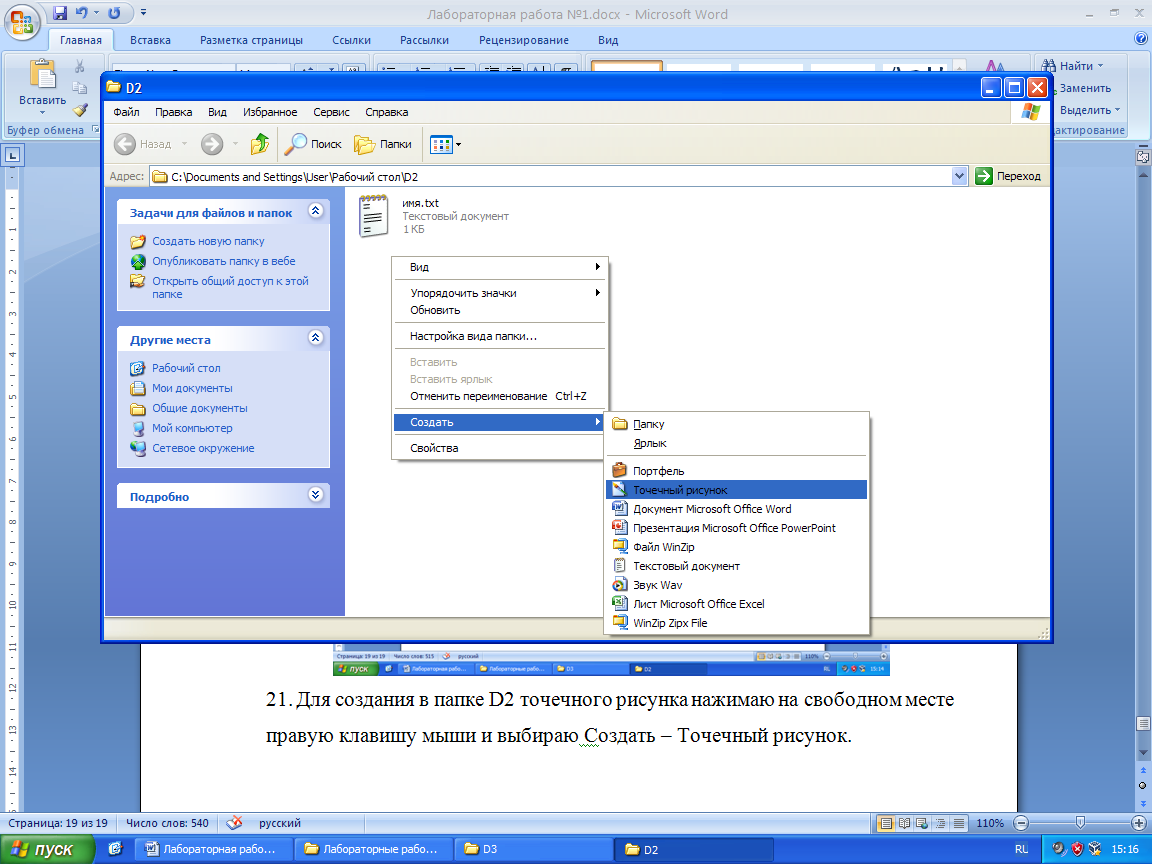Viewport: 1152px width, 864px height.
Task: Click zoom out minus button in Word
Action: point(1021,823)
